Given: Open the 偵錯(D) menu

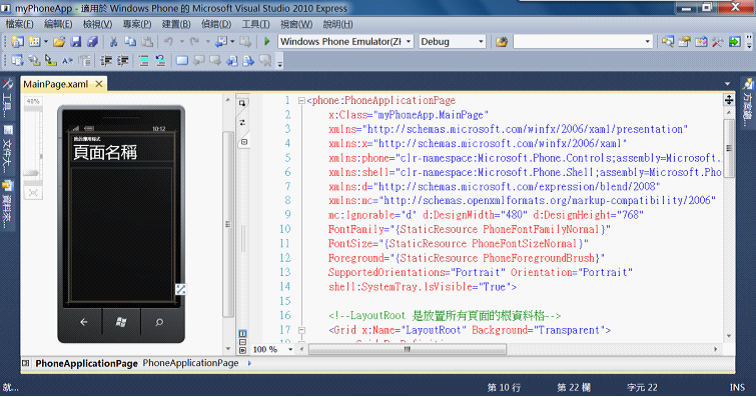Looking at the screenshot, I should 216,24.
